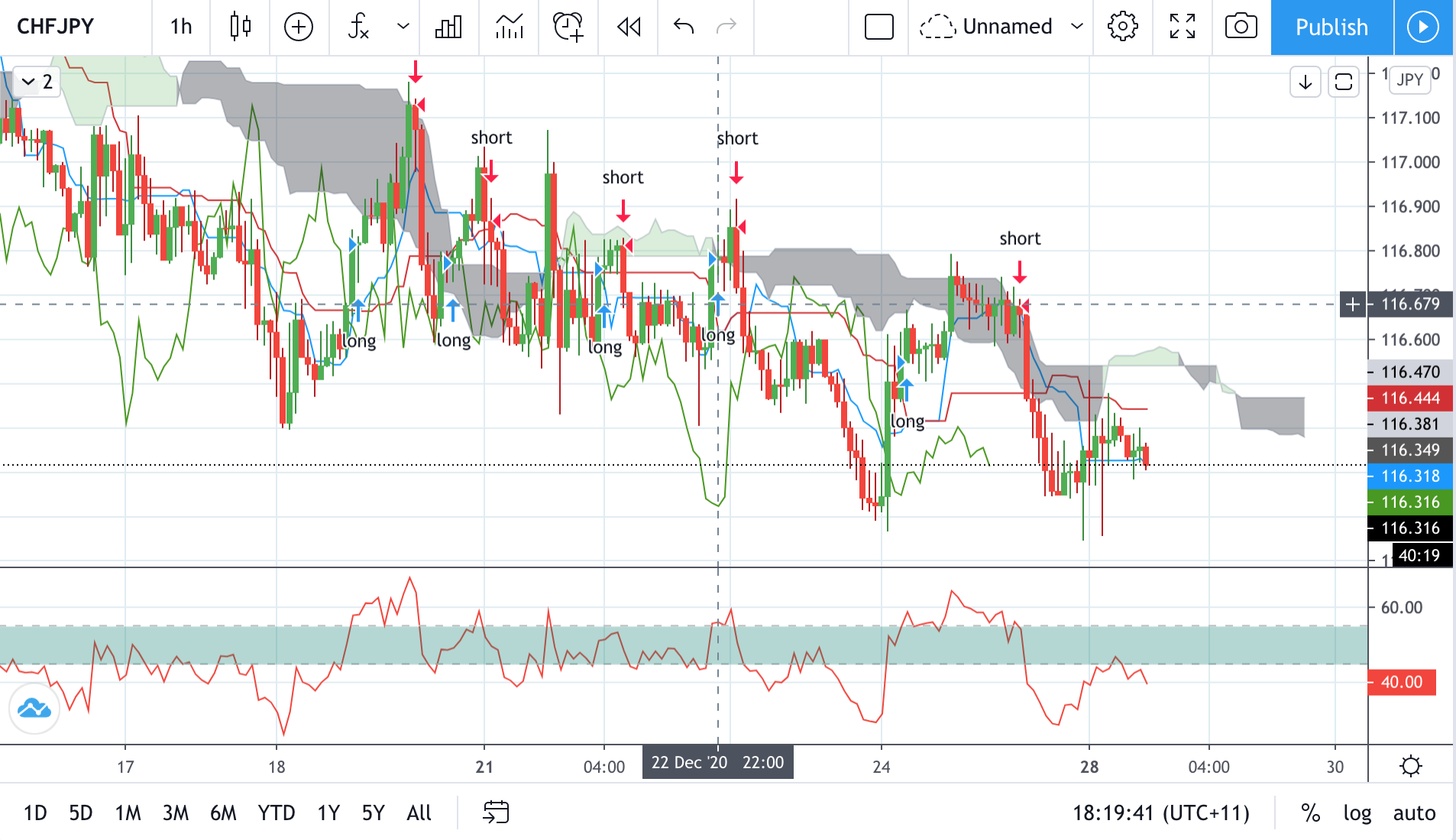Redo the chart action
Screen dimensions: 1456x840
pyautogui.click(x=726, y=27)
